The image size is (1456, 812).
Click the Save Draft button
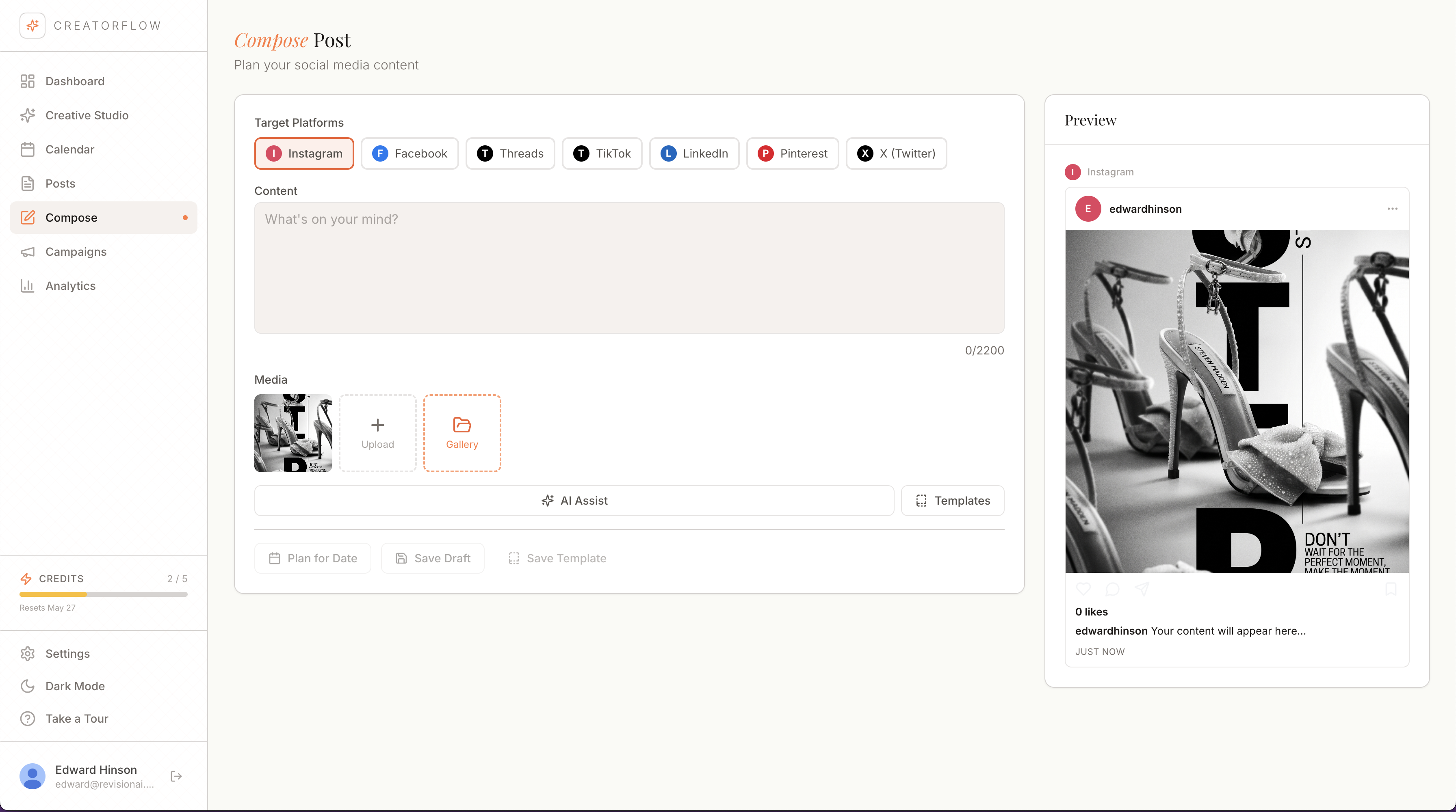coord(433,559)
